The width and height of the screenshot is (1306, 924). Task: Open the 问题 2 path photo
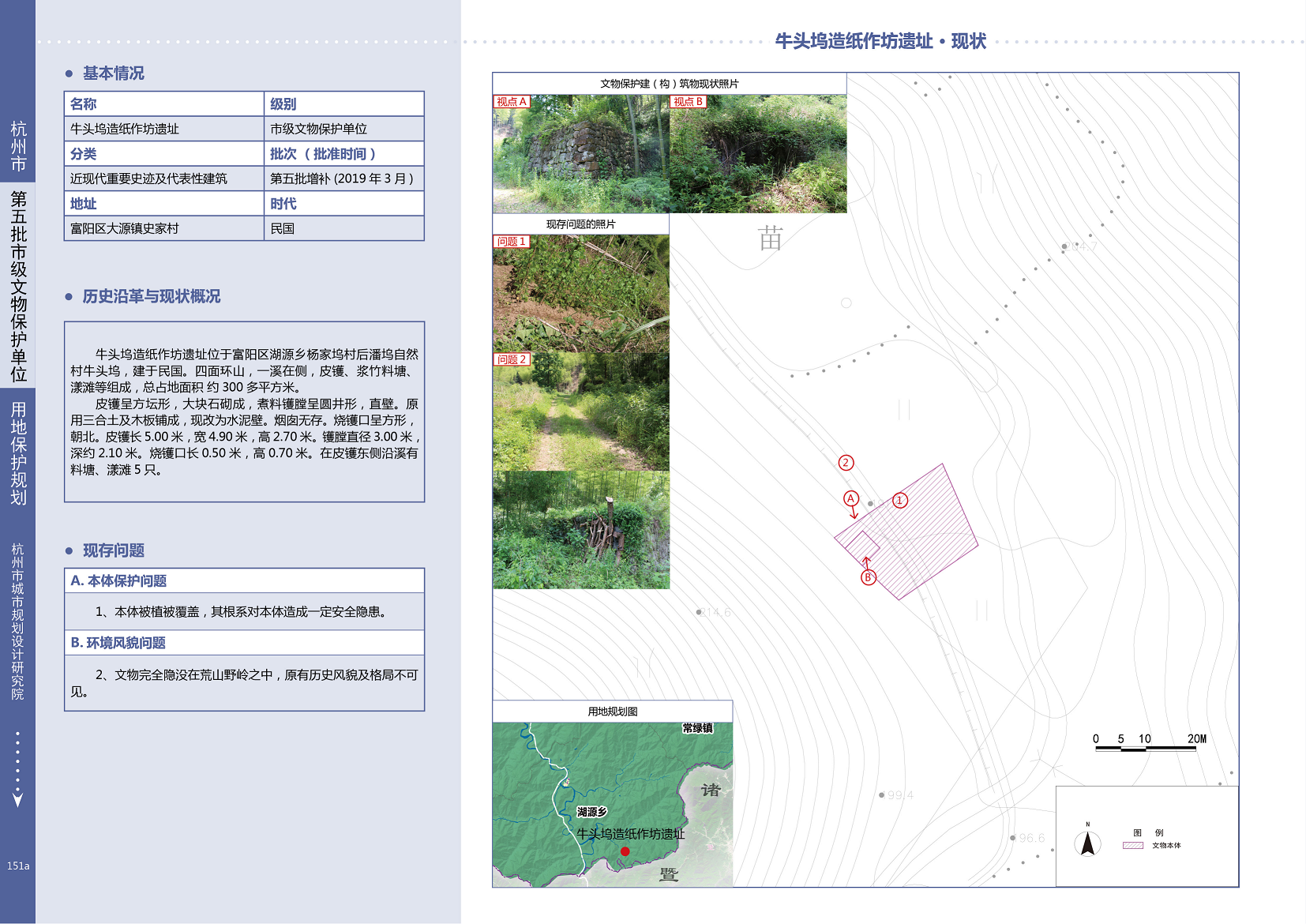(581, 411)
